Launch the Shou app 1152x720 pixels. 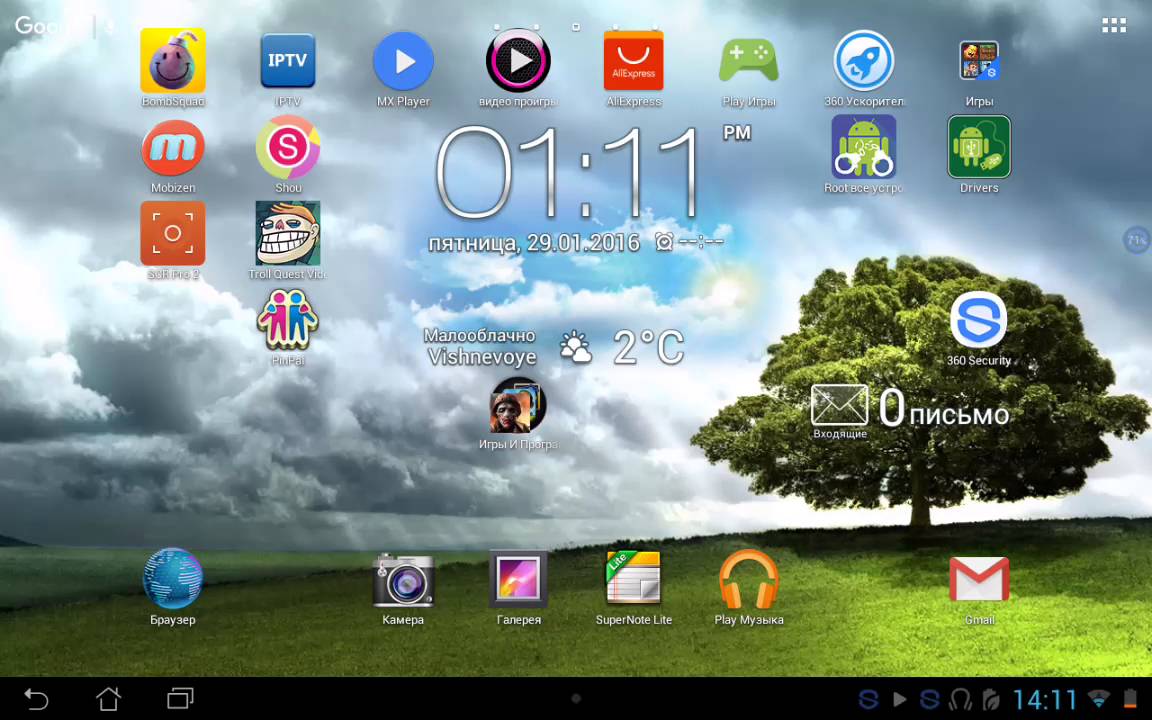pos(287,147)
